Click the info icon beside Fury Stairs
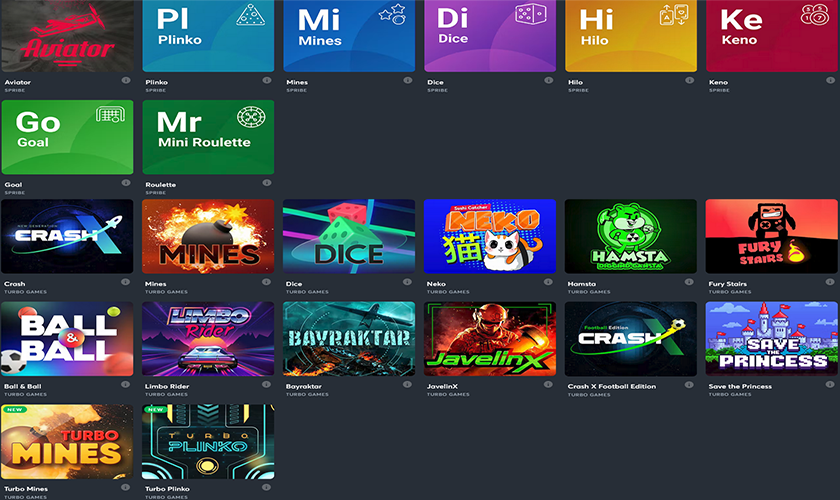The image size is (840, 500). coord(830,282)
